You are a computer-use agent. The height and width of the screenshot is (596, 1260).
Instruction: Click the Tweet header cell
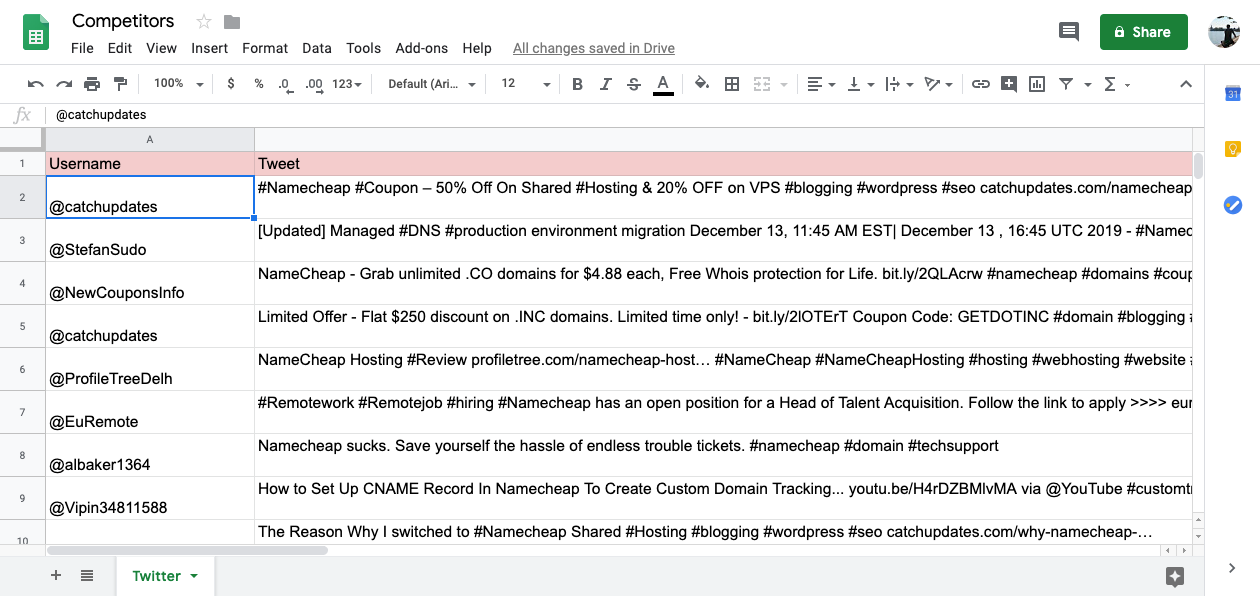(x=724, y=163)
